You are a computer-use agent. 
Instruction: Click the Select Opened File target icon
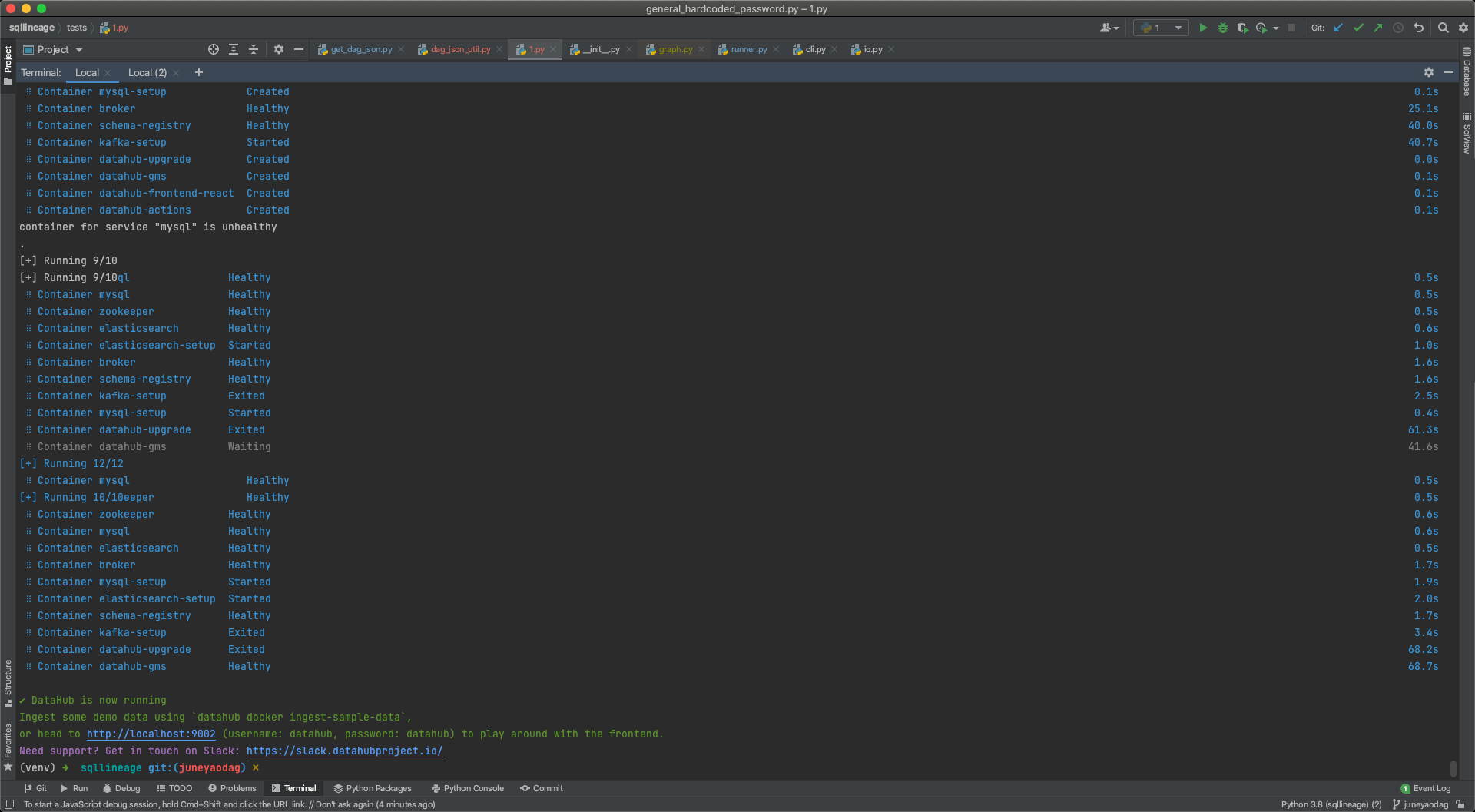214,49
